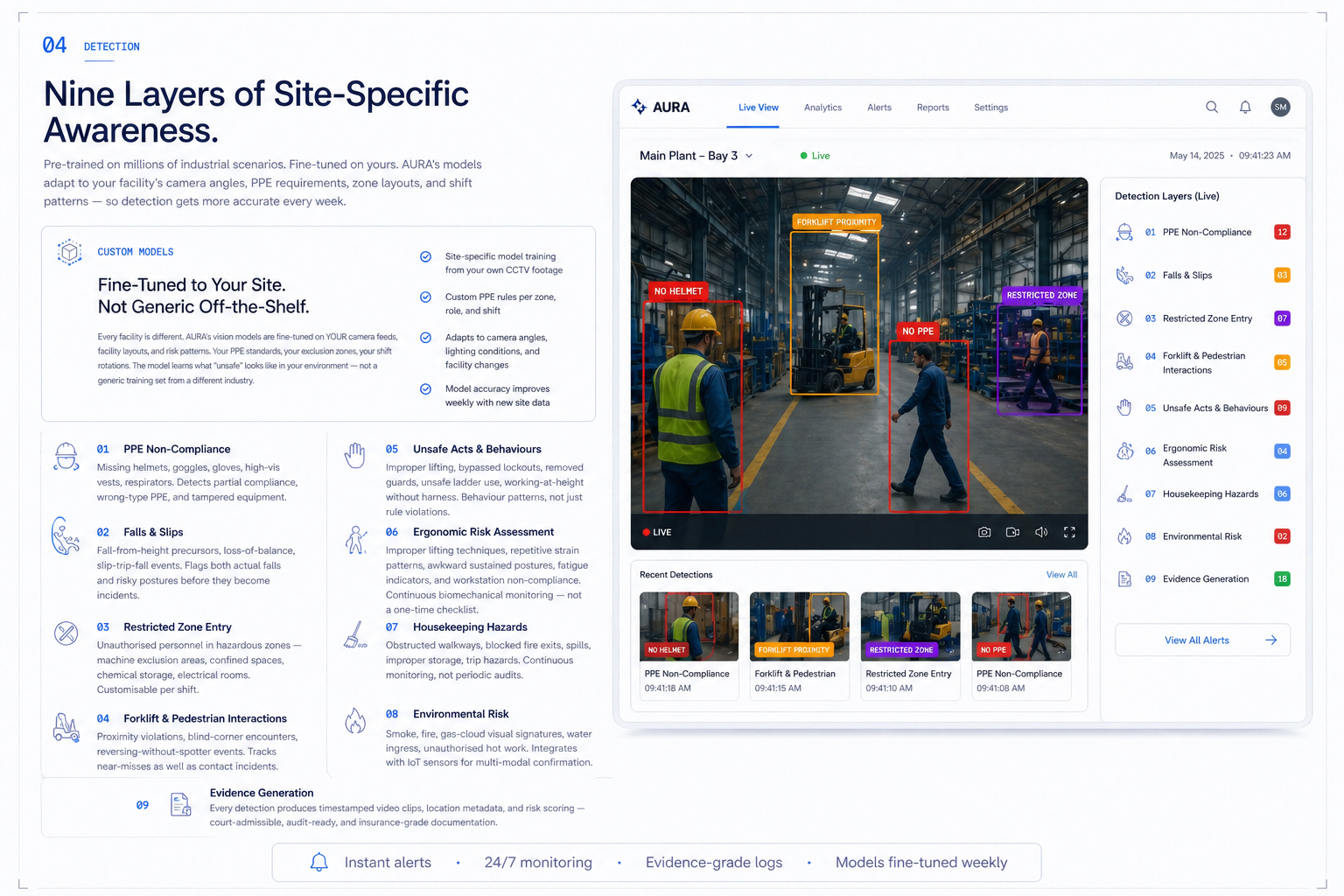Image resolution: width=1344 pixels, height=896 pixels.
Task: Click the Falls & Slips layer icon
Action: click(1124, 276)
